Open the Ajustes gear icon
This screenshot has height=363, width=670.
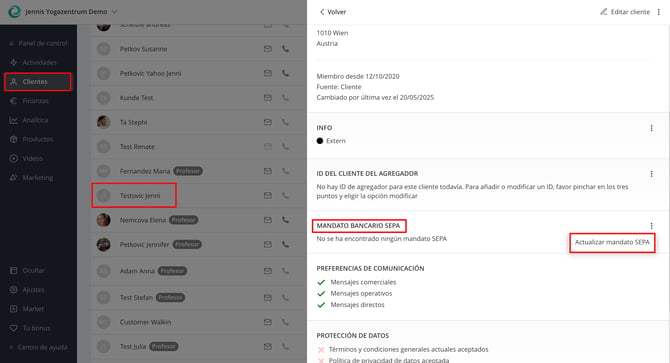(x=13, y=290)
